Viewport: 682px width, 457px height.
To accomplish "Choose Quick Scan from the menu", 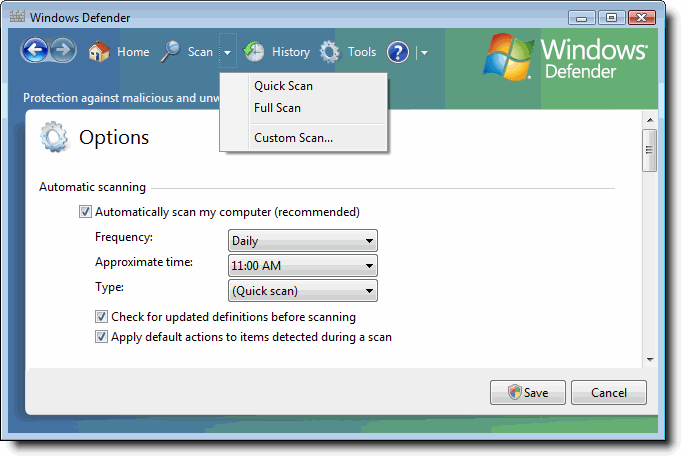I will [283, 86].
